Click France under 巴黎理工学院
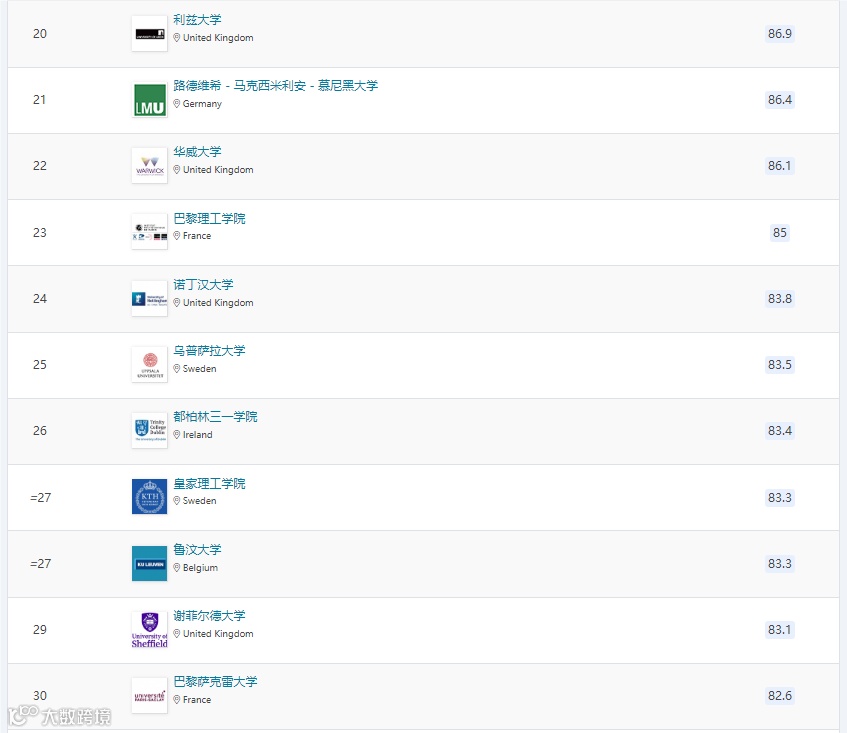Screen dimensions: 847x733 (197, 236)
